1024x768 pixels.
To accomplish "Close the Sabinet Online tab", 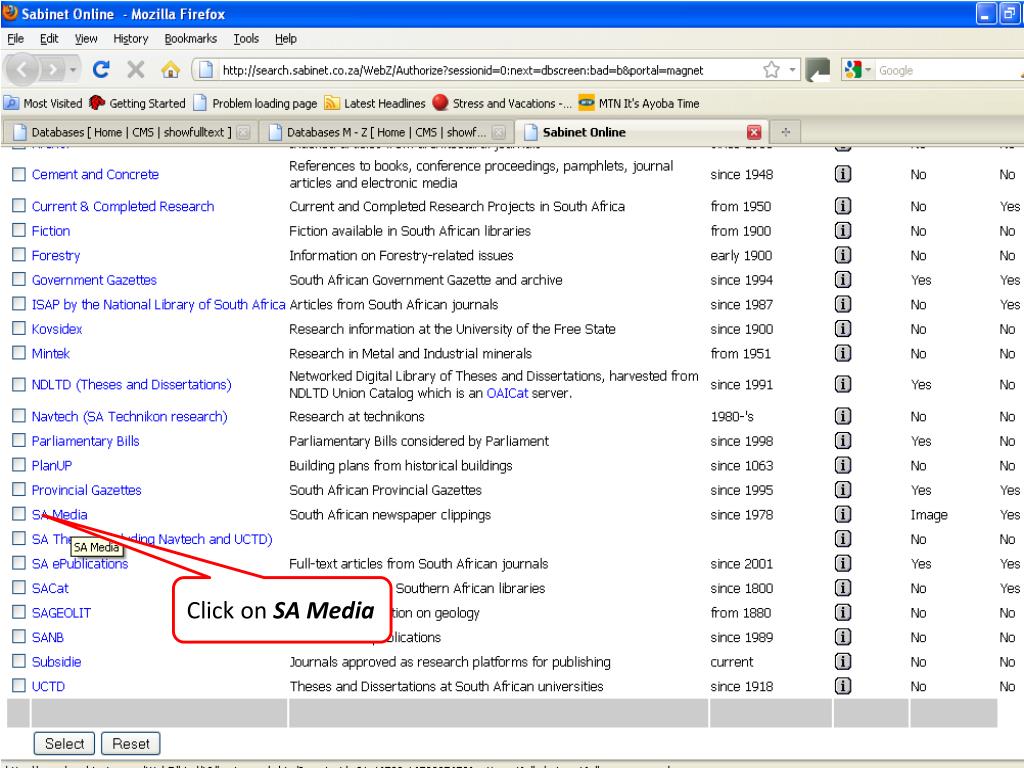I will coord(754,133).
